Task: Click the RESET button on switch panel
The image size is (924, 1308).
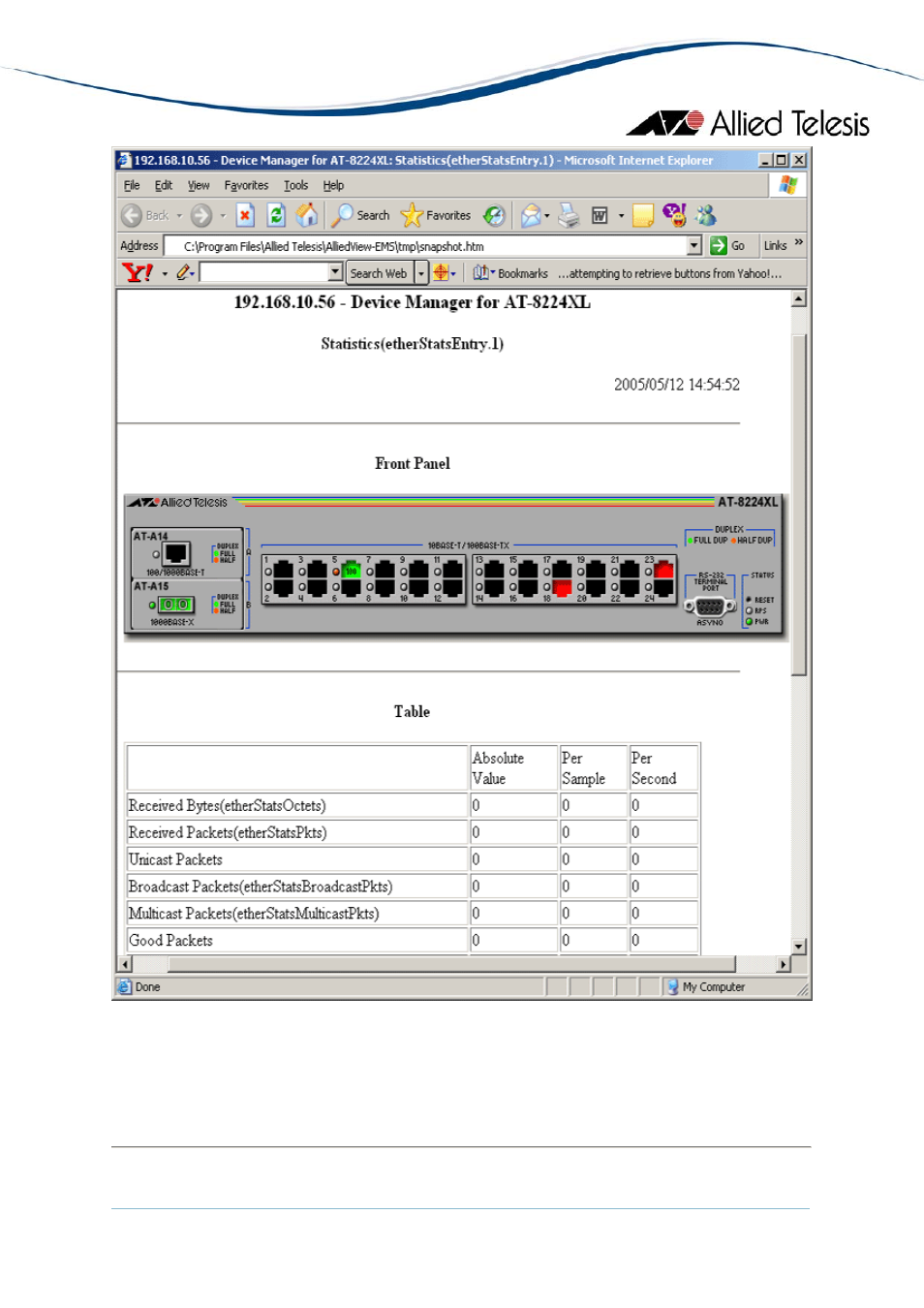Action: pyautogui.click(x=749, y=600)
